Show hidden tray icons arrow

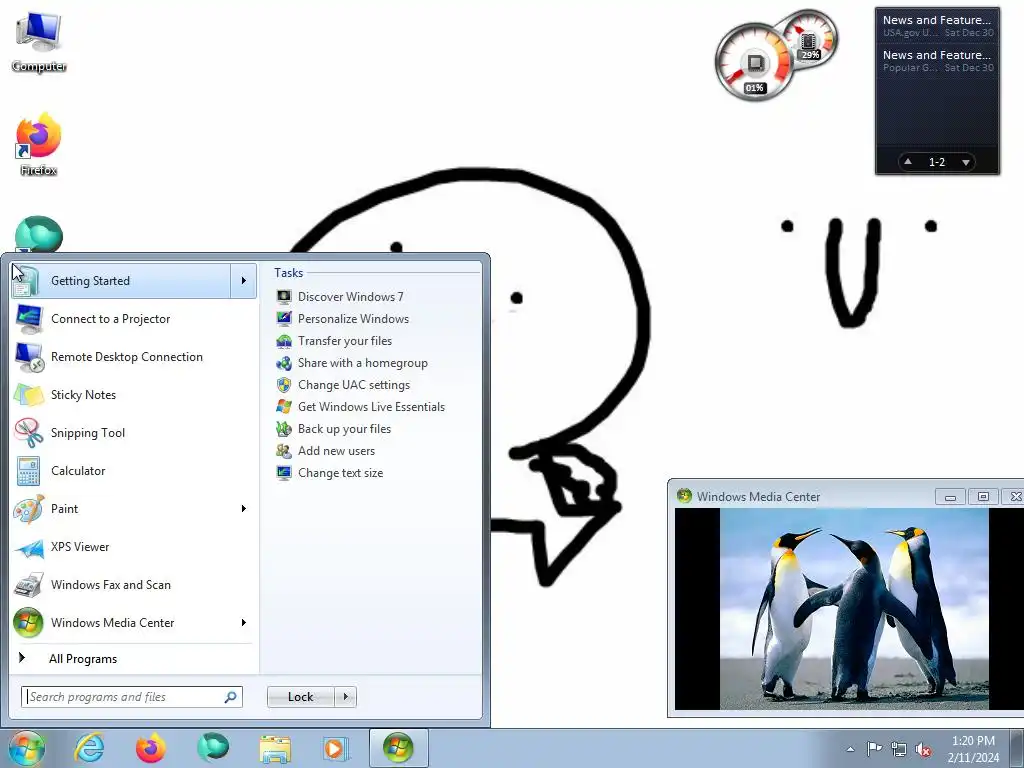pyautogui.click(x=850, y=749)
